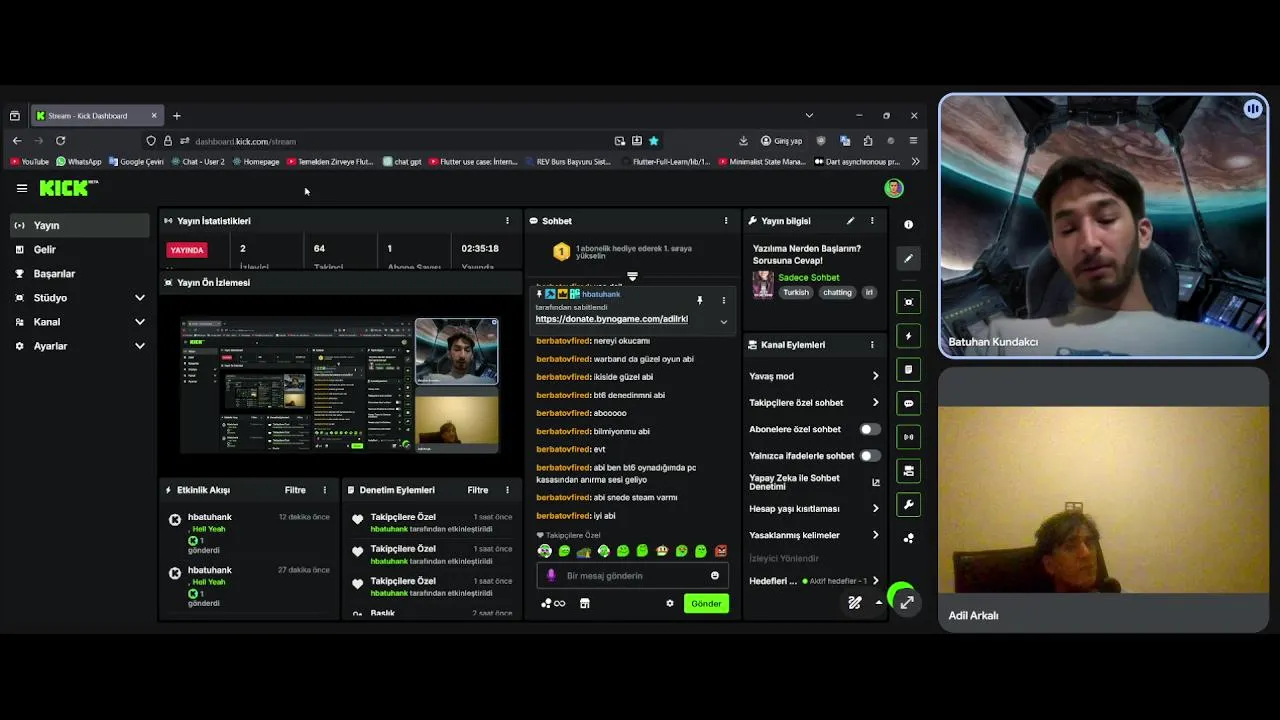This screenshot has width=1280, height=720.
Task: Open chat settings gear beside the Gönder button
Action: [670, 604]
